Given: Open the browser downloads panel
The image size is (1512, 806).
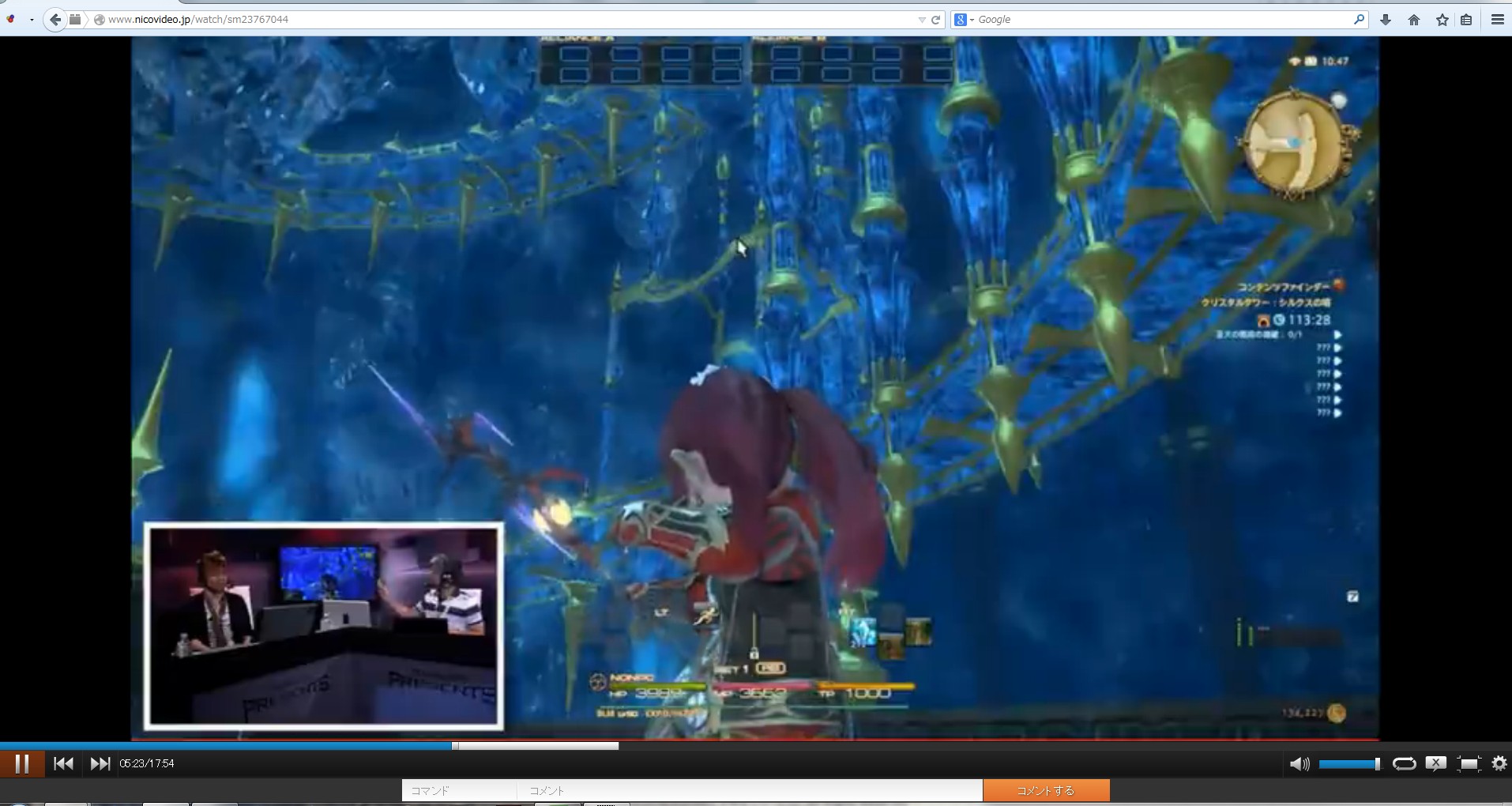Looking at the screenshot, I should tap(1386, 20).
